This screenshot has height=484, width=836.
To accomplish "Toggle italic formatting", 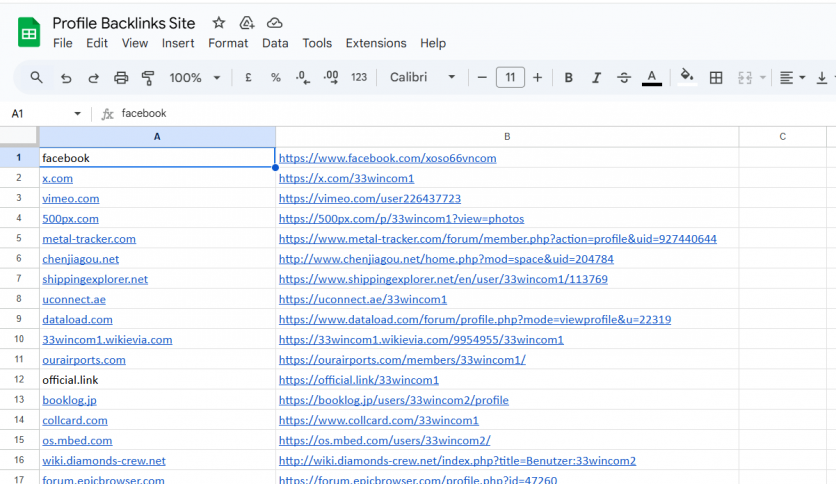I will (x=596, y=78).
